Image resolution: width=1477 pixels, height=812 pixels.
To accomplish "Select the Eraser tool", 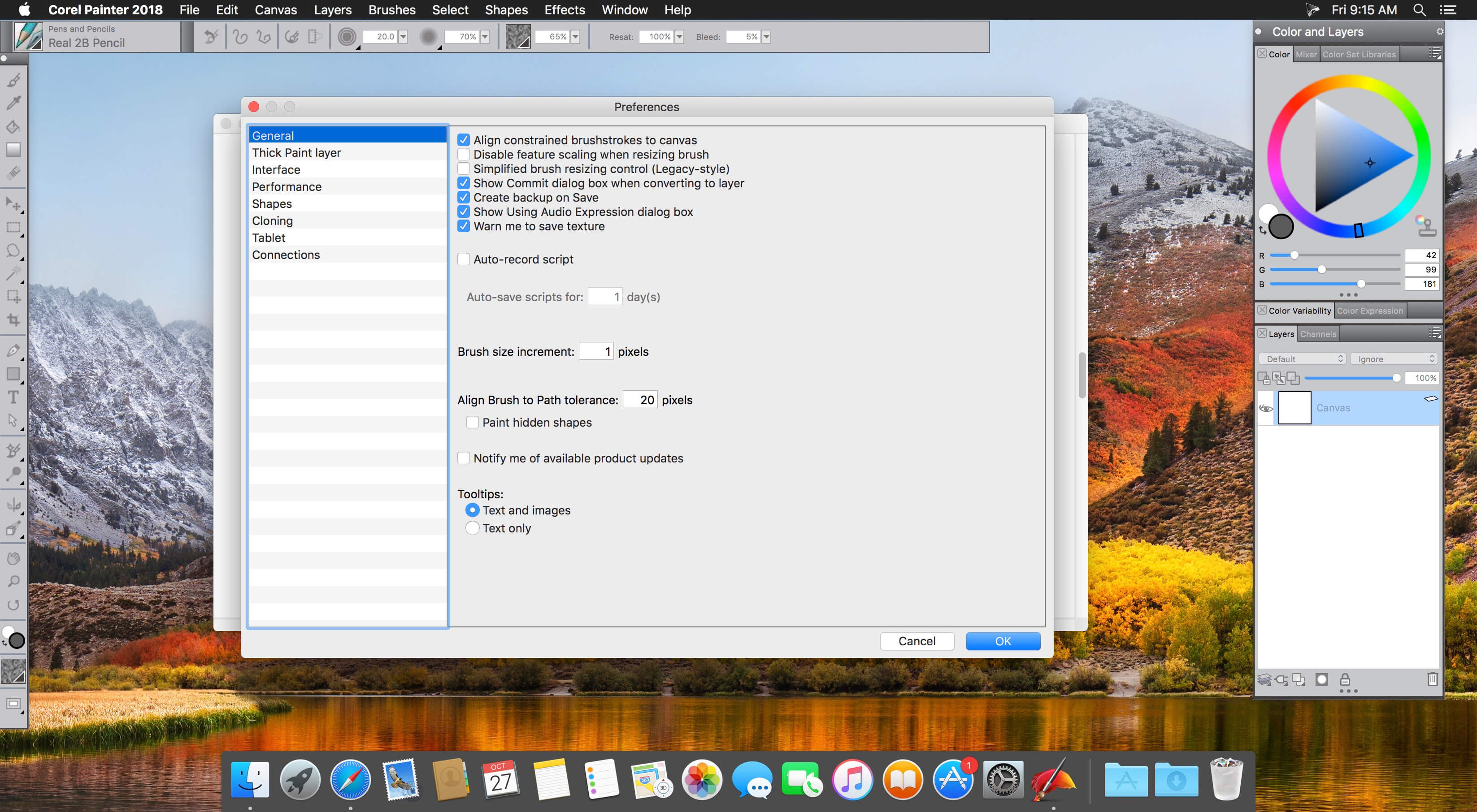I will point(13,173).
